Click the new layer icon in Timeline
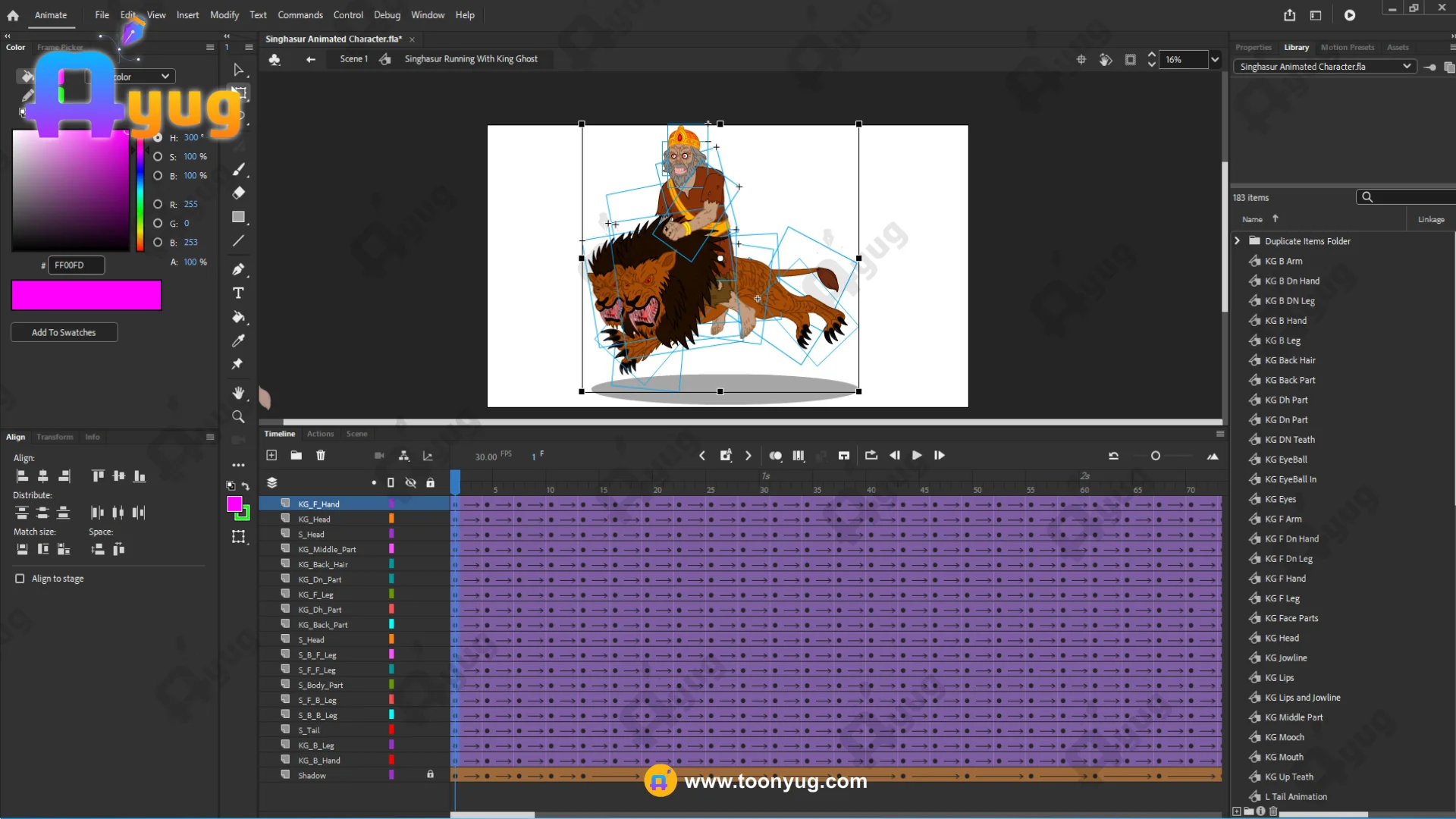Screen dimensions: 1456x819 [x=271, y=455]
